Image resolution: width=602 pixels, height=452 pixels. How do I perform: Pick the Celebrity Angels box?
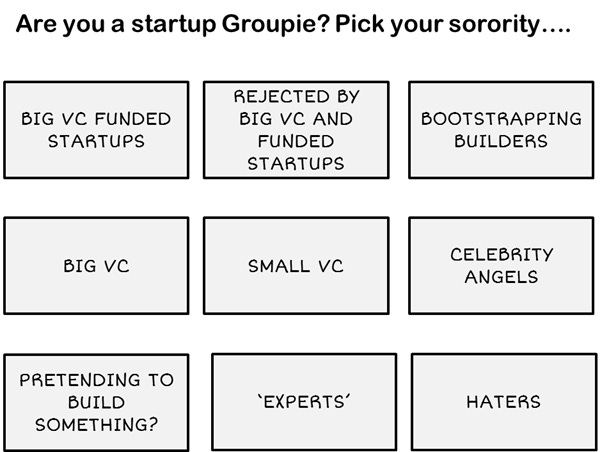pos(501,266)
